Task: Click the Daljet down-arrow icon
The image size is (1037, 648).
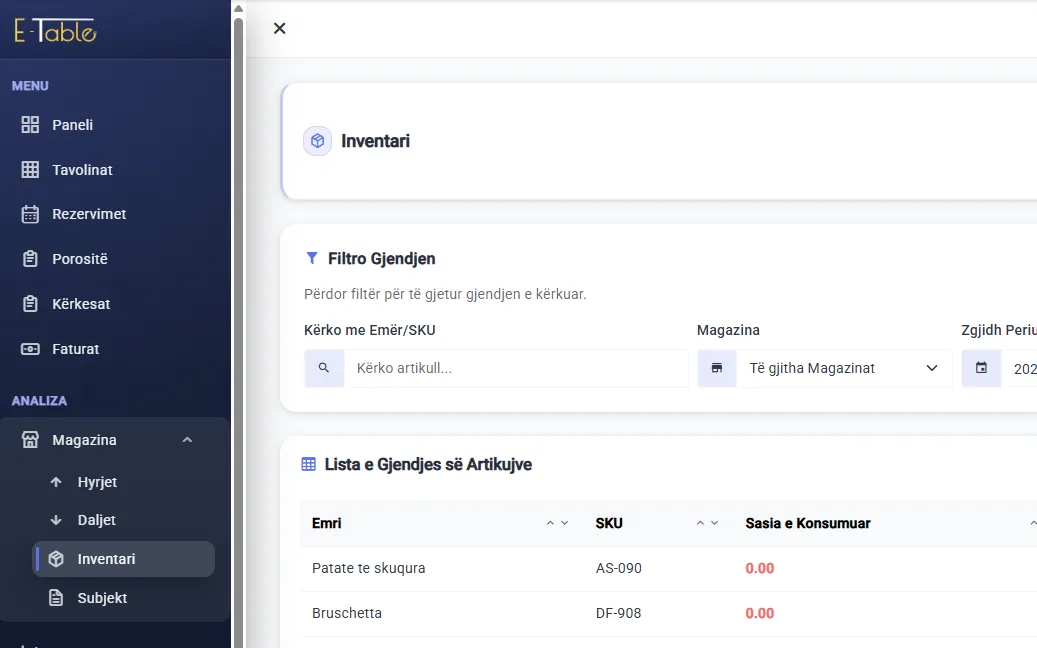Action: point(56,520)
